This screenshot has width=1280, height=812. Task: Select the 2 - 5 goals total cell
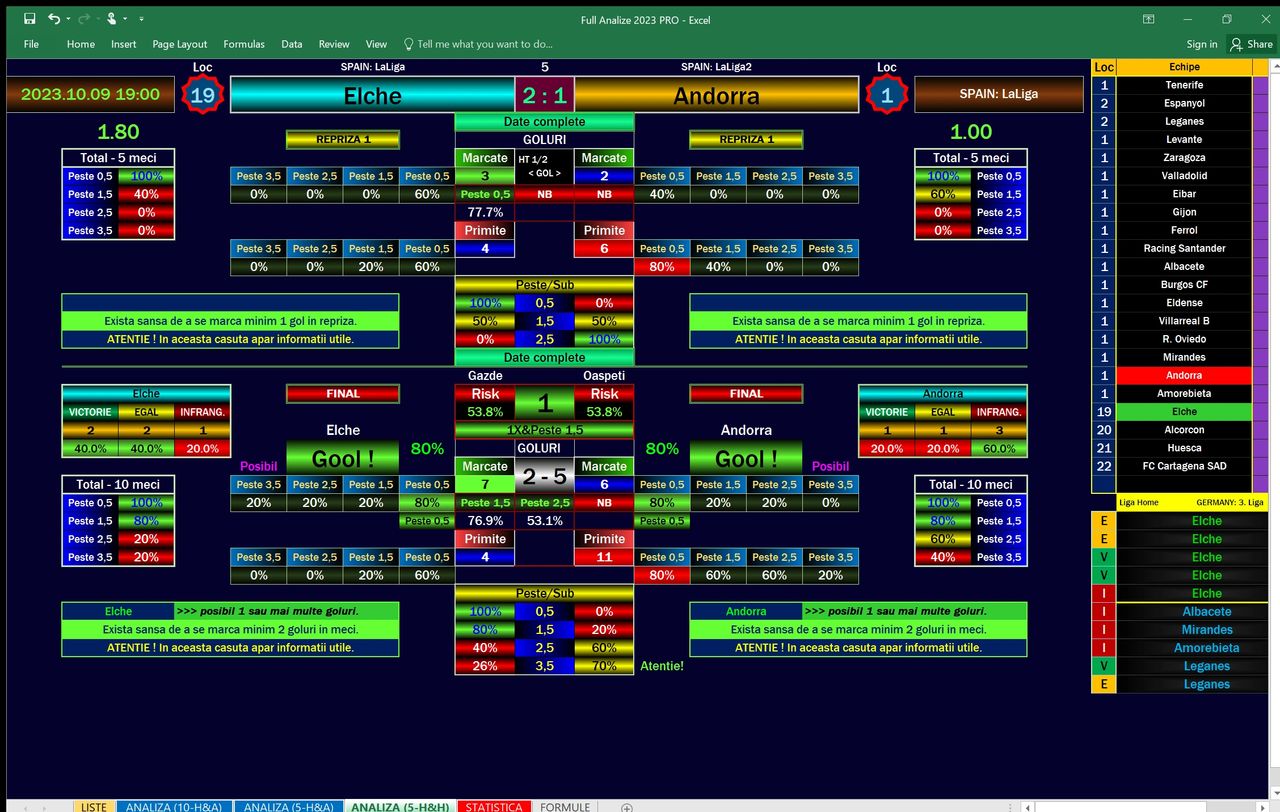(x=544, y=476)
